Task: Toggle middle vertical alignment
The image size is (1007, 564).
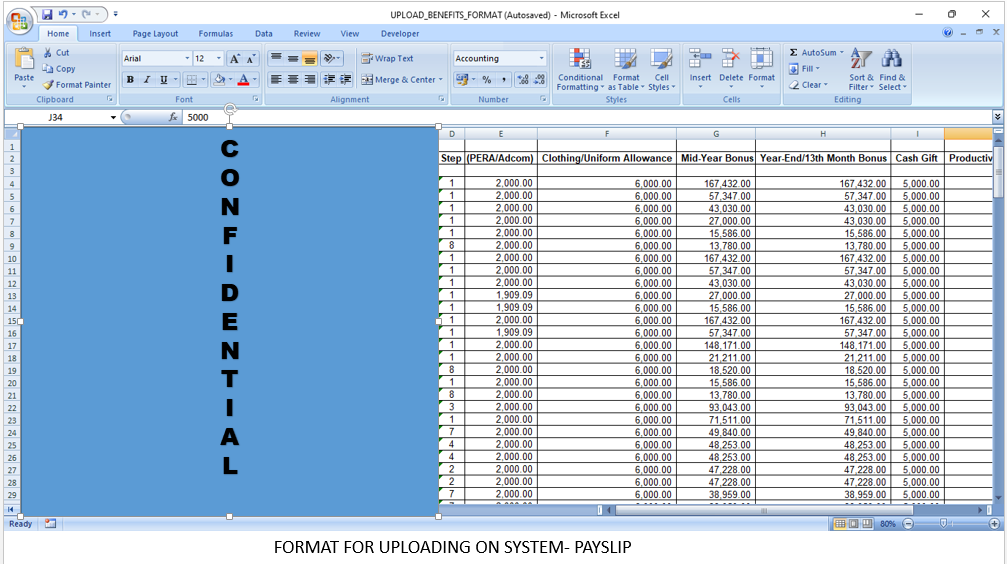Action: (x=293, y=58)
